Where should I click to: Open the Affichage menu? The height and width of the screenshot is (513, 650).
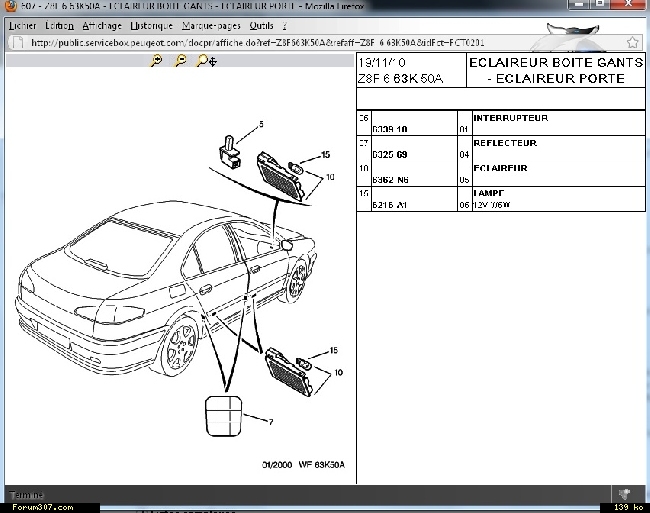[x=102, y=26]
